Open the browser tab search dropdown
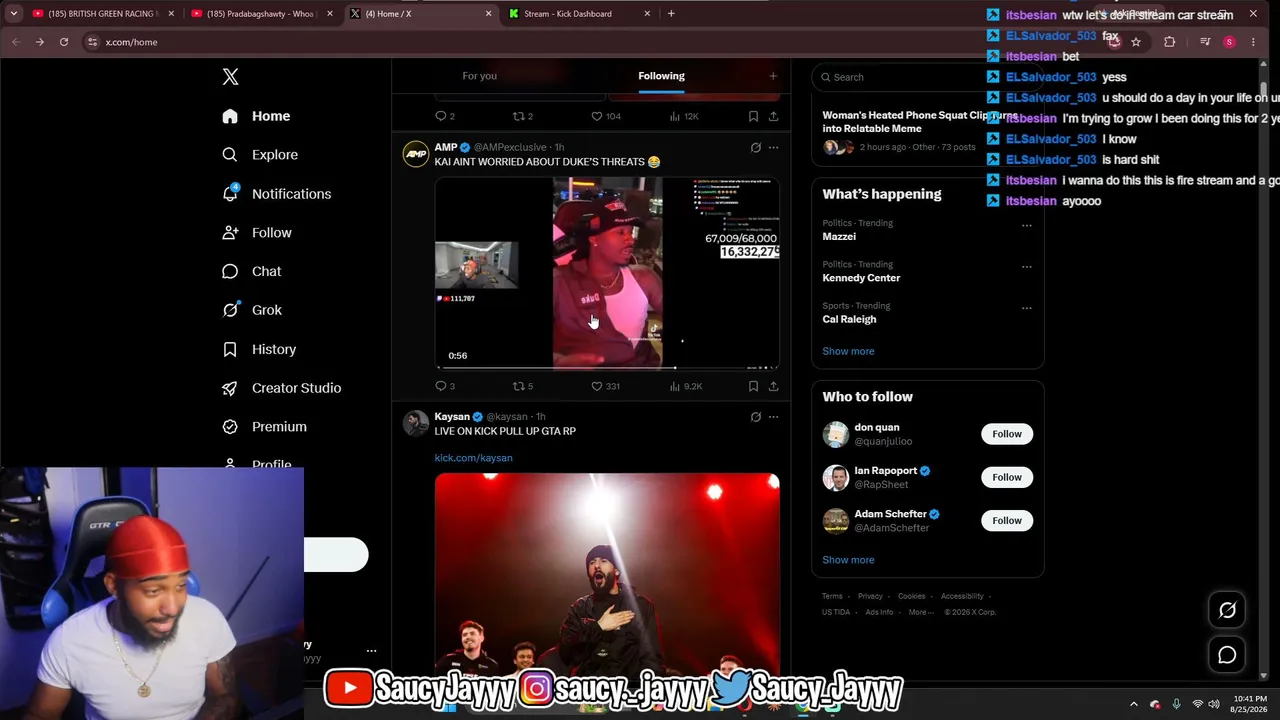Viewport: 1280px width, 720px height. pos(13,14)
